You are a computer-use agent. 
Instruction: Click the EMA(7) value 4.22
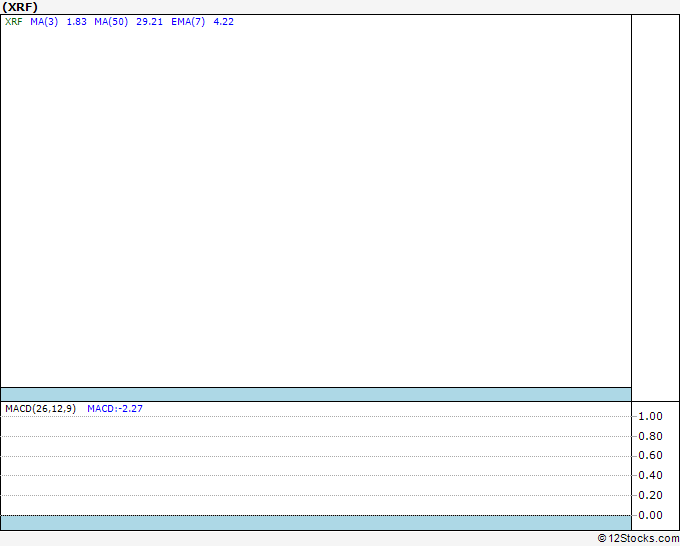223,22
